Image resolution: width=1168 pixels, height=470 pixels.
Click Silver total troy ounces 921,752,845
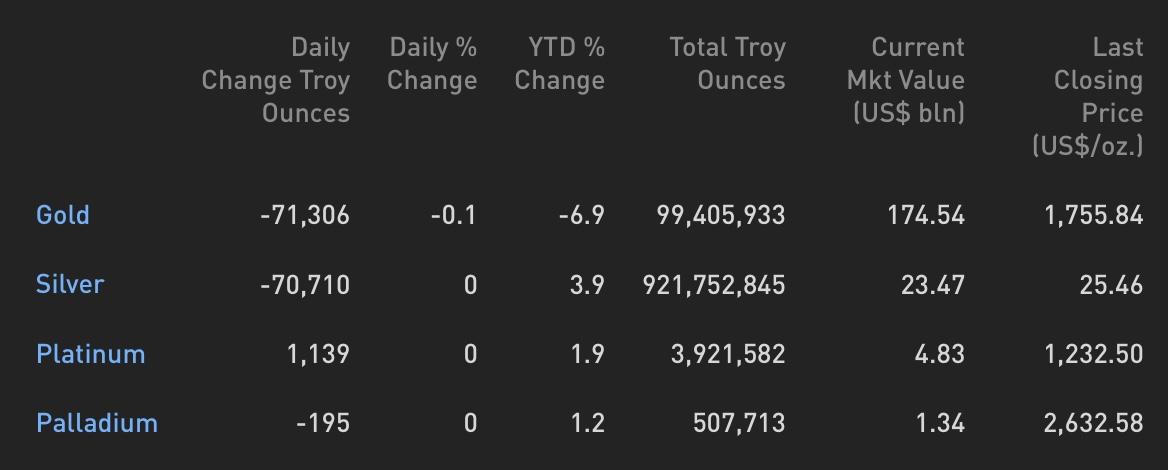click(x=714, y=285)
